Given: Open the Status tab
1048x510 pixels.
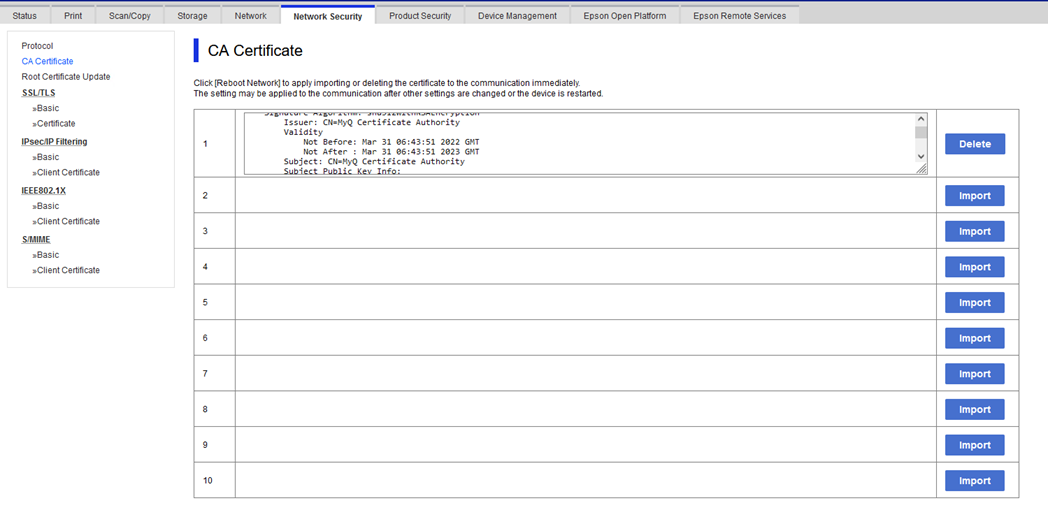Looking at the screenshot, I should click(25, 16).
